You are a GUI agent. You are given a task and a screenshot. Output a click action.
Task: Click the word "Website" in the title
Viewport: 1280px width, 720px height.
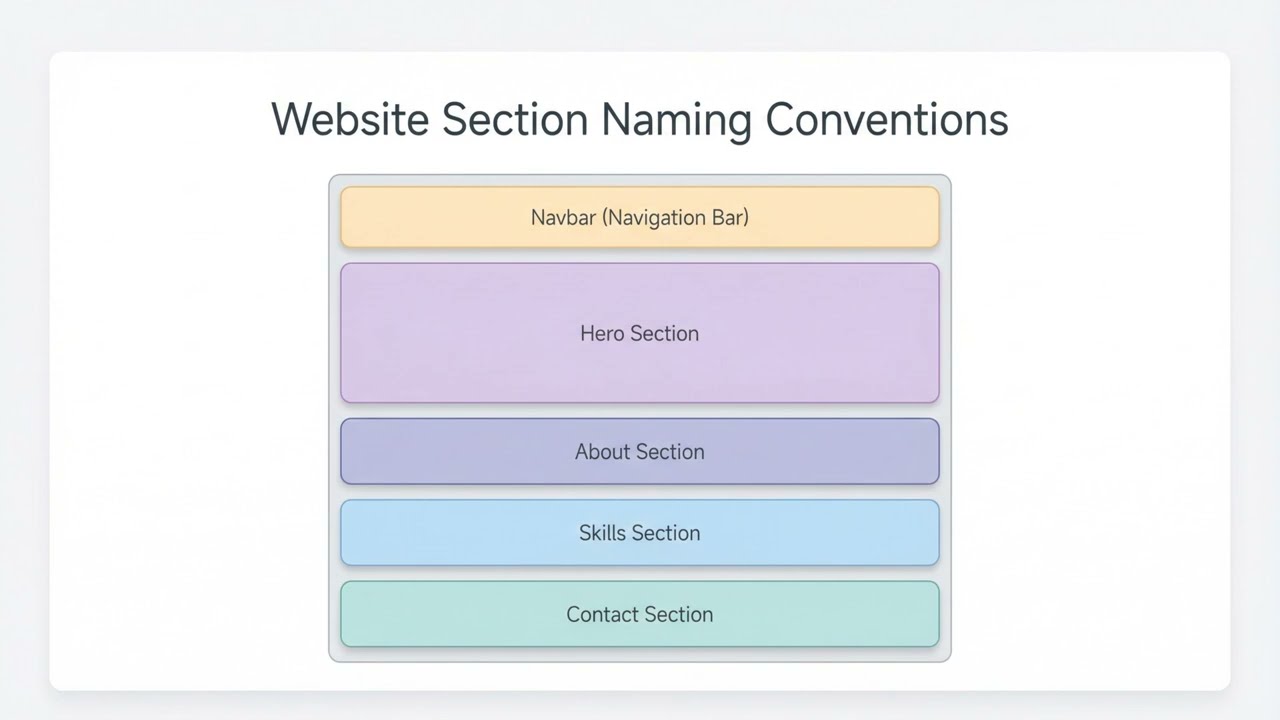click(350, 119)
